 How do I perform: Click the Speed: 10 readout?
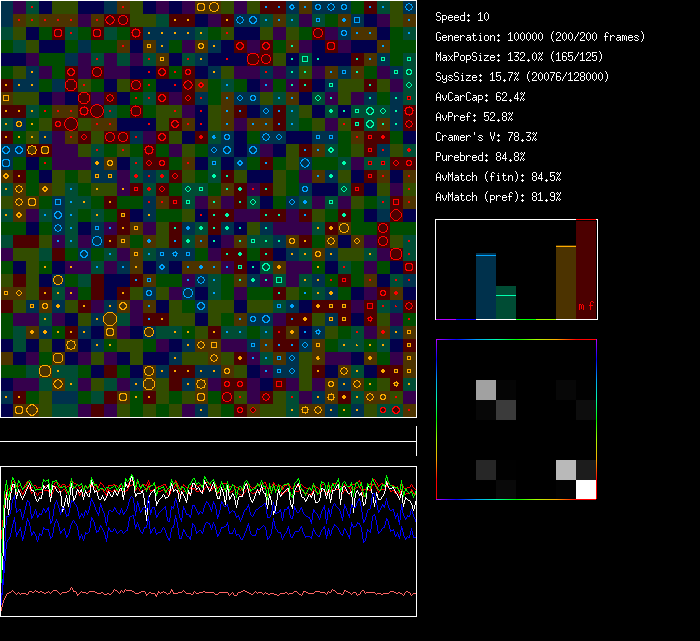[463, 17]
